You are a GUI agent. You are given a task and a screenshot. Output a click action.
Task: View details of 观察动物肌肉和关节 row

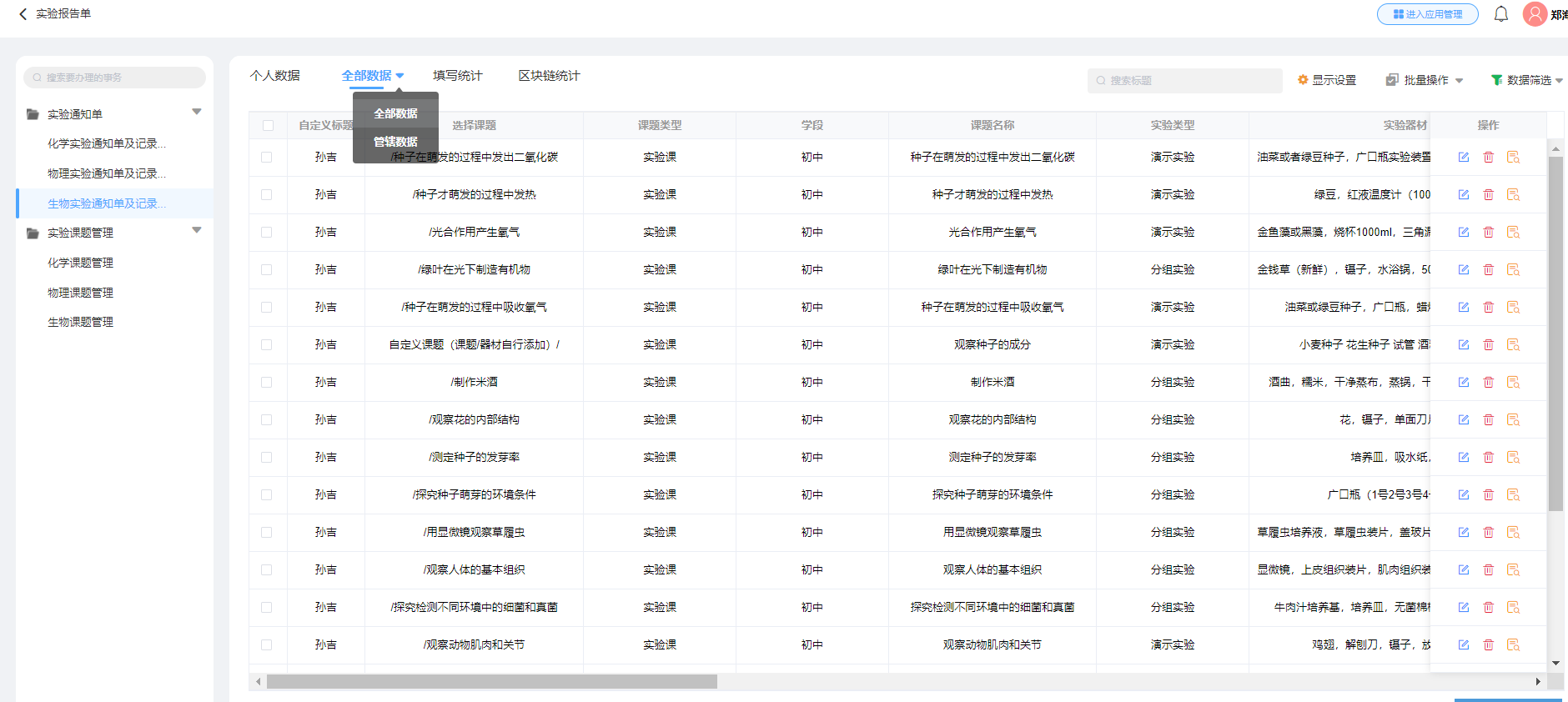(x=1514, y=644)
